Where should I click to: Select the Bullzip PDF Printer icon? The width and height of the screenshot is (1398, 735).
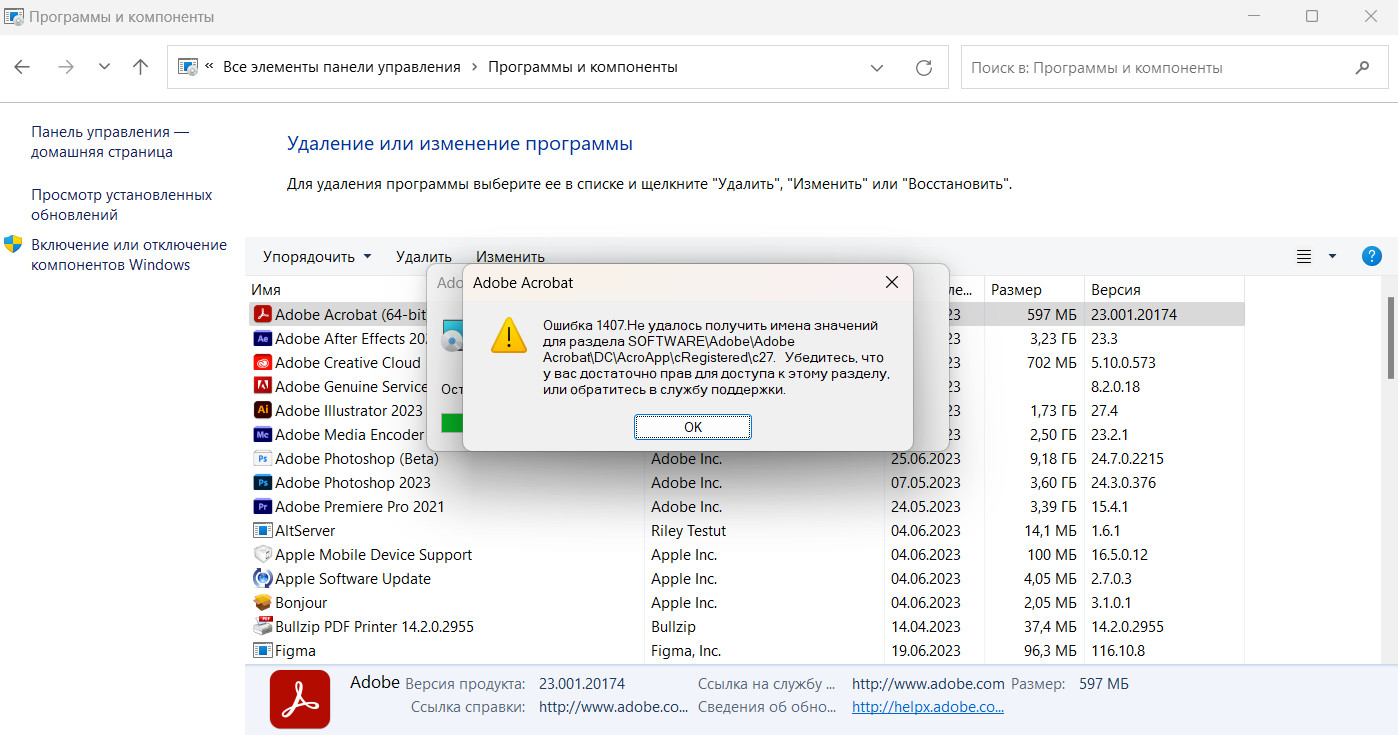[263, 627]
